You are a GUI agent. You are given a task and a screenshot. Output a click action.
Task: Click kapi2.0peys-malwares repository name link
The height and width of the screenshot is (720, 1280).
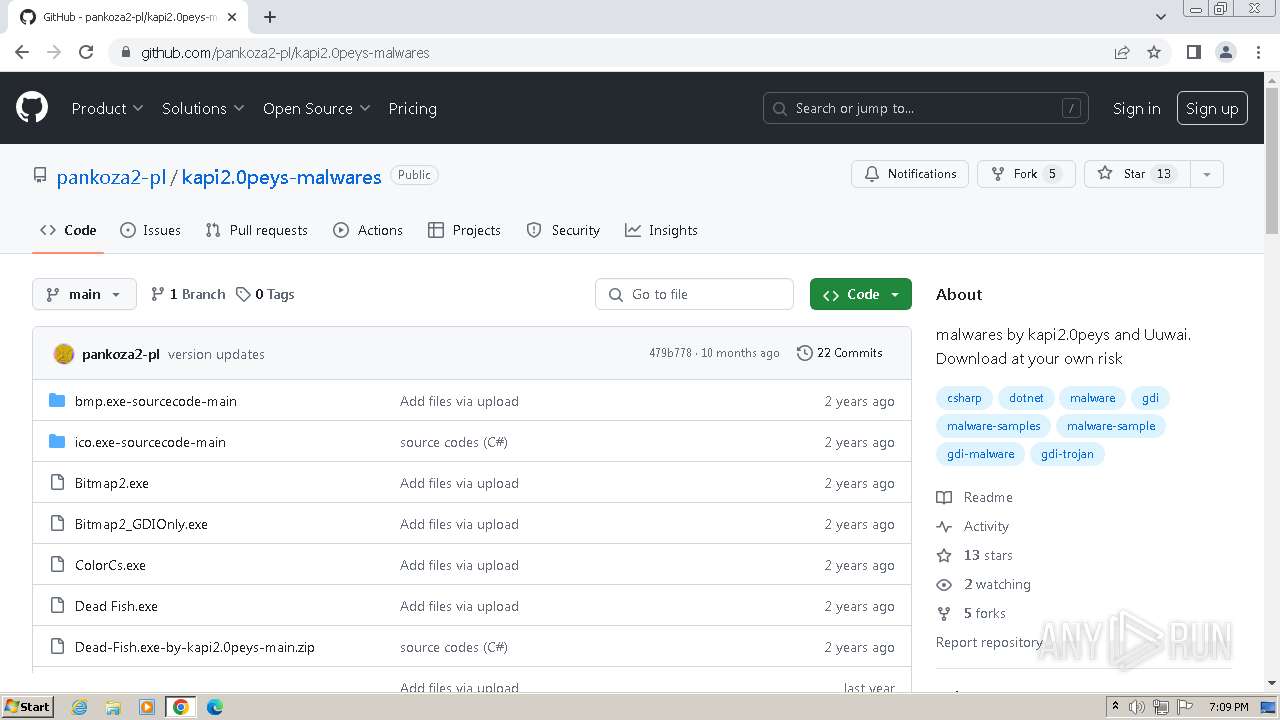pos(281,177)
